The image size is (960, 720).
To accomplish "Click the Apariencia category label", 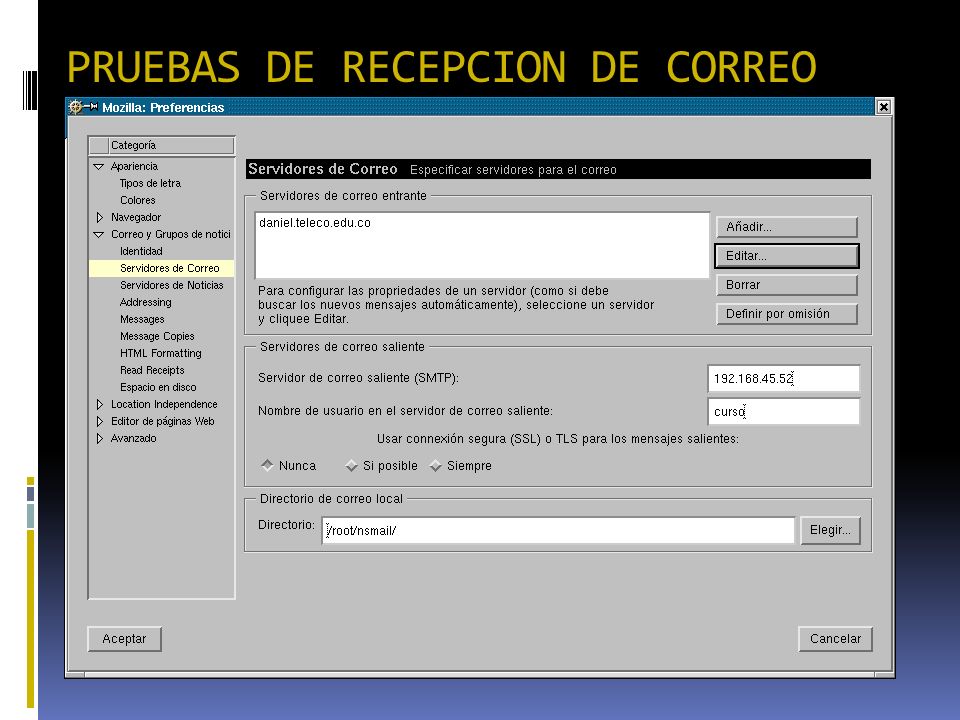I will pos(134,167).
